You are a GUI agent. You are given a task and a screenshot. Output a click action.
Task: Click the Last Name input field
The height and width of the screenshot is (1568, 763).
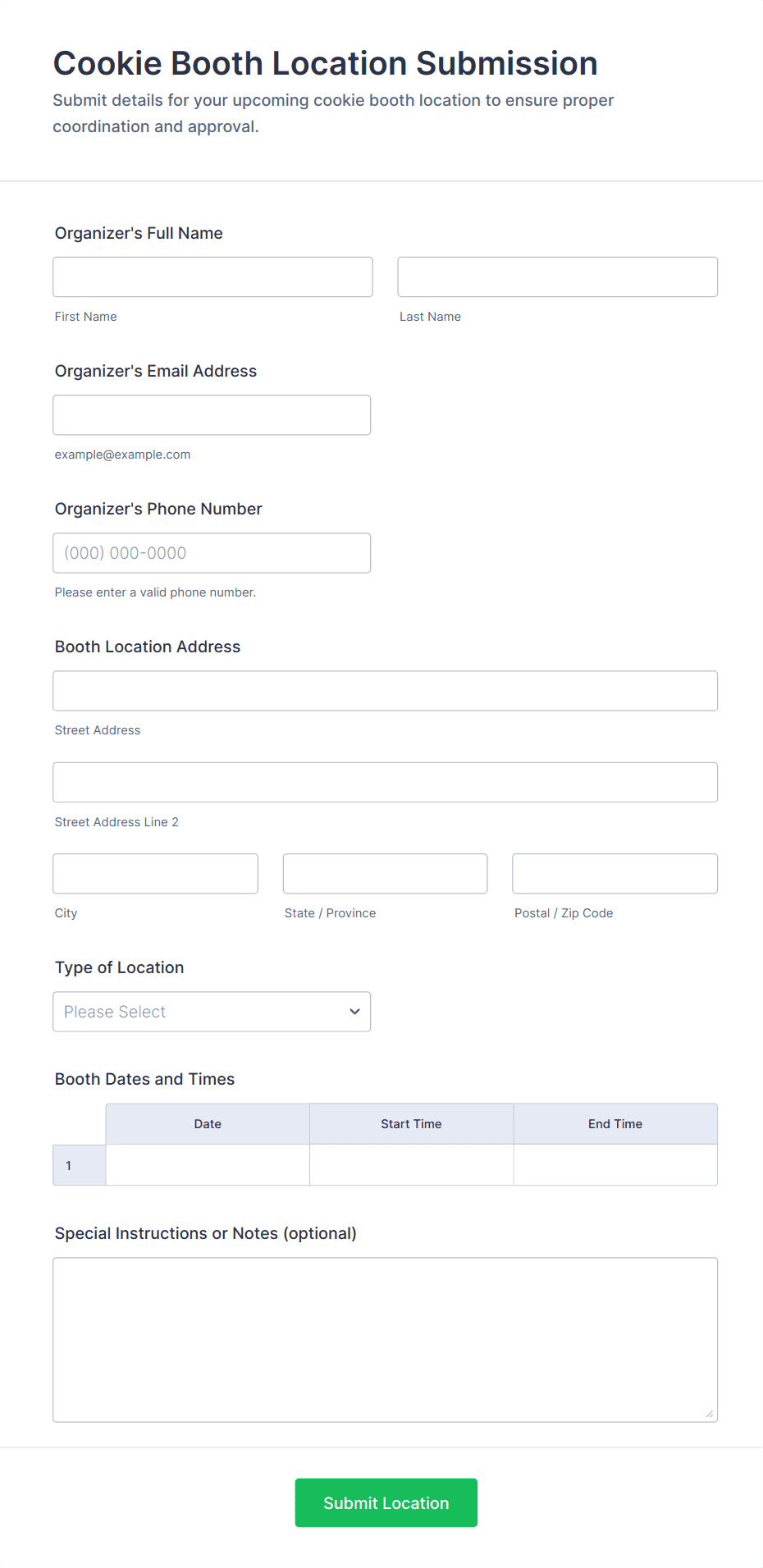(x=557, y=277)
